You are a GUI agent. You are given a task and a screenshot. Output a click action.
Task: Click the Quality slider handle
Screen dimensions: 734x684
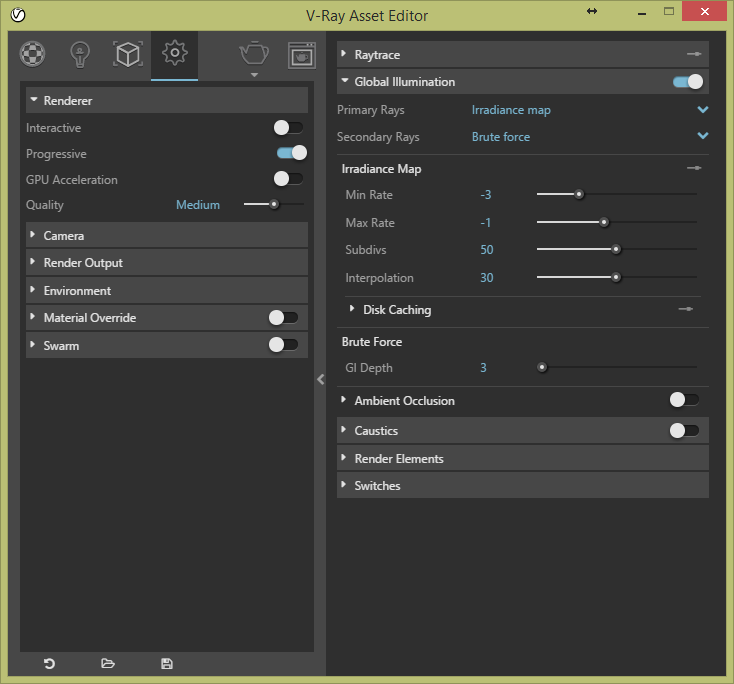click(x=274, y=204)
